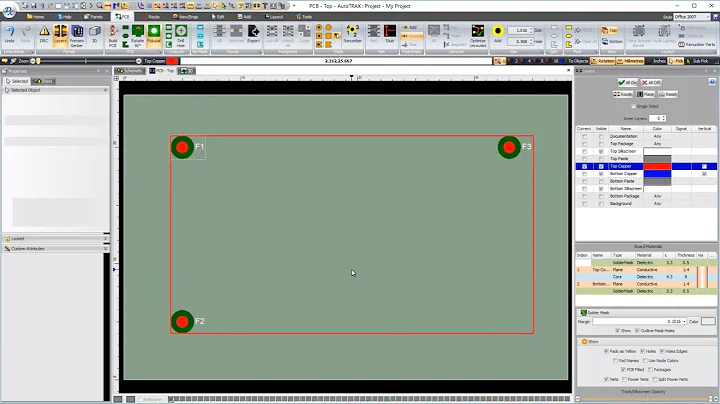Click the Solder Mask Color swatch
Image resolution: width=720 pixels, height=404 pixels.
click(x=708, y=322)
